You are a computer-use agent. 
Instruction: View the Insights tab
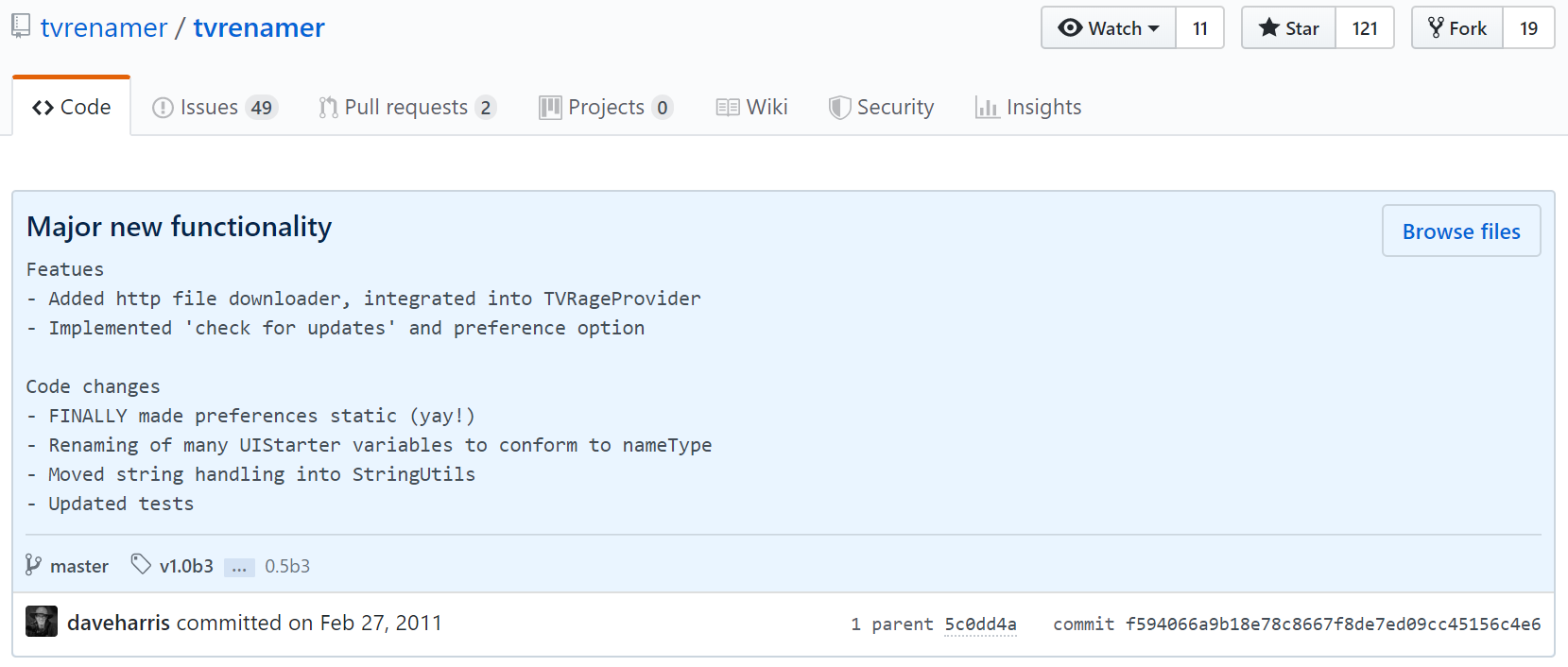pyautogui.click(x=1028, y=108)
